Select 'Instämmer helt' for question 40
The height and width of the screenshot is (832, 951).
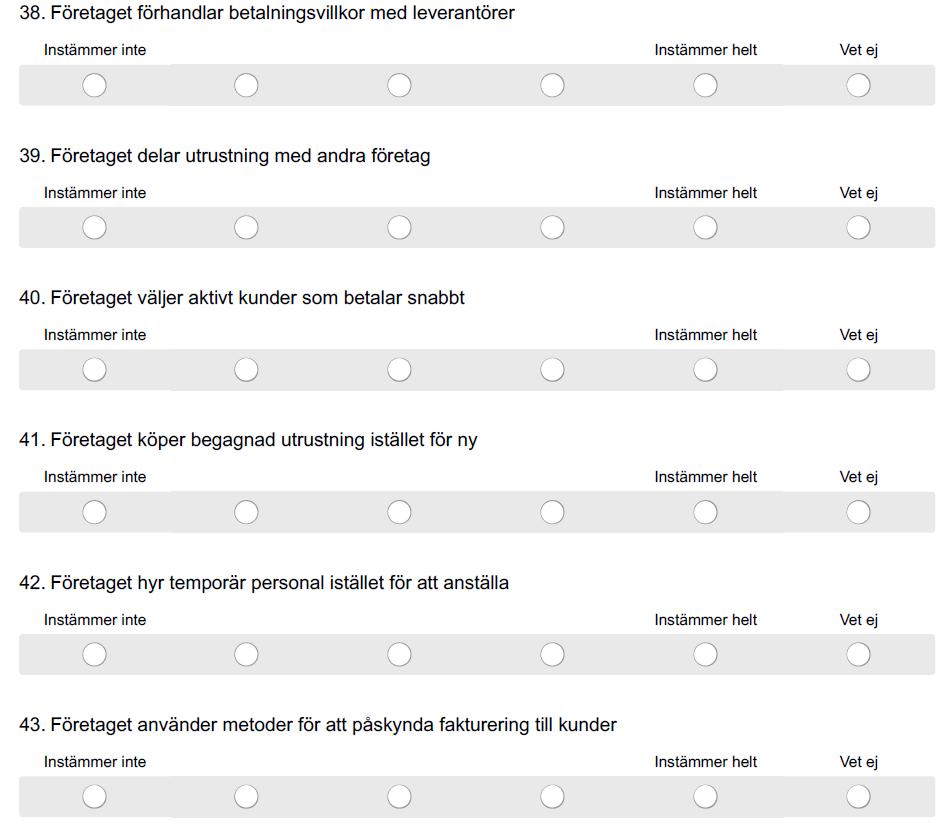tap(705, 370)
